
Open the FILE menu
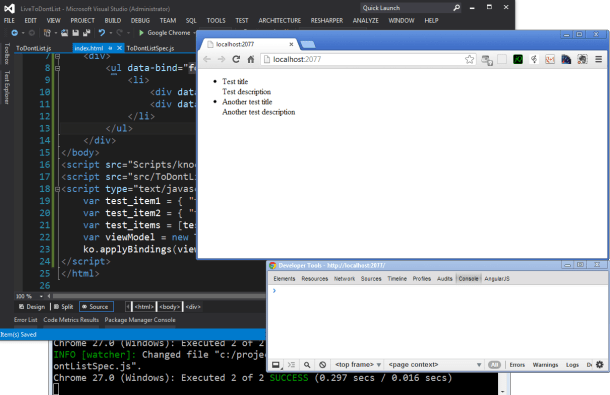pos(9,20)
